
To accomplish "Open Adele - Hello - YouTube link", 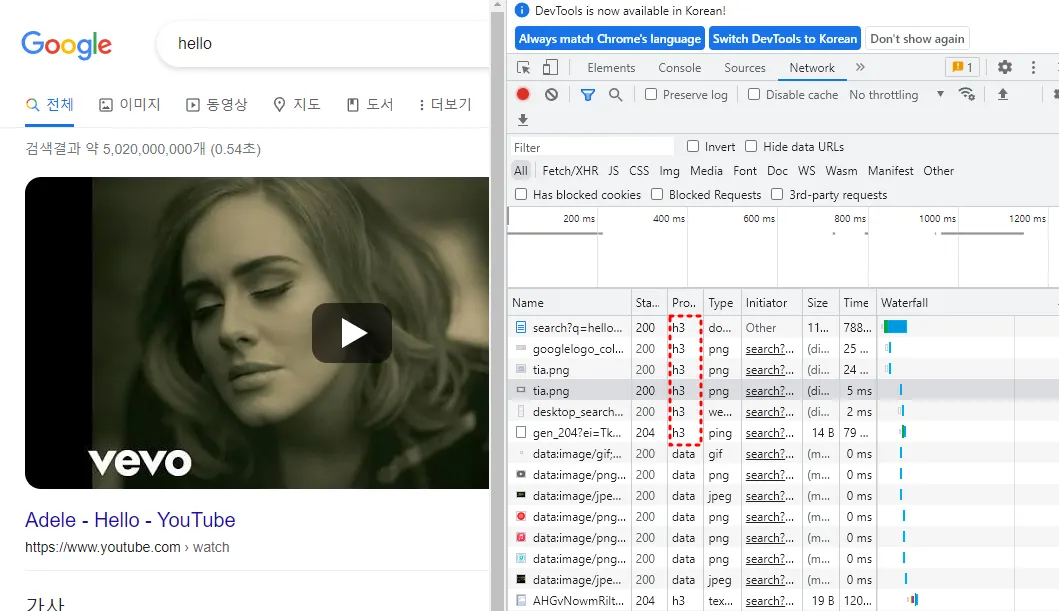I will click(130, 520).
